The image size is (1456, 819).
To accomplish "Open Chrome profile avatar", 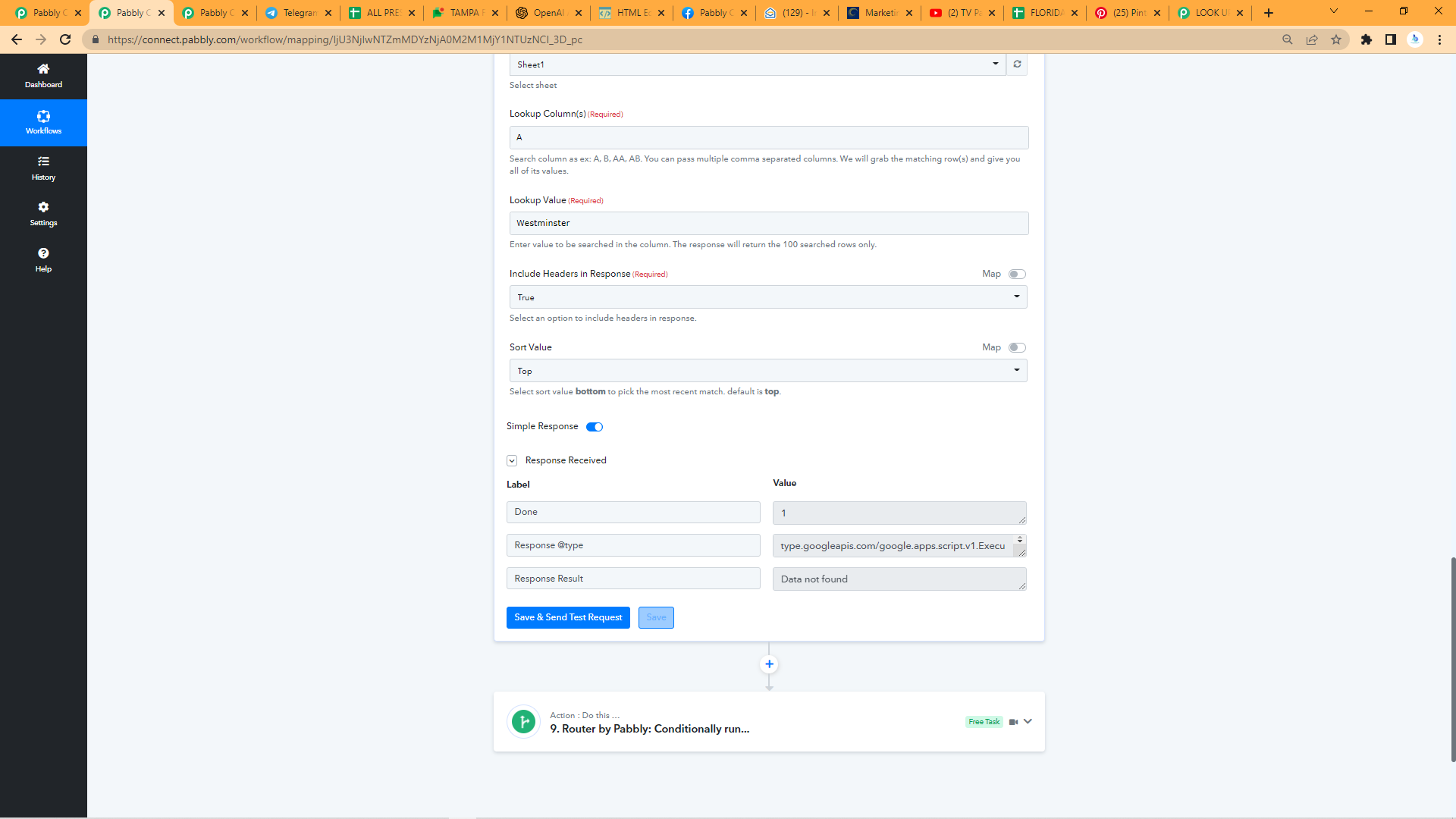I will point(1415,39).
